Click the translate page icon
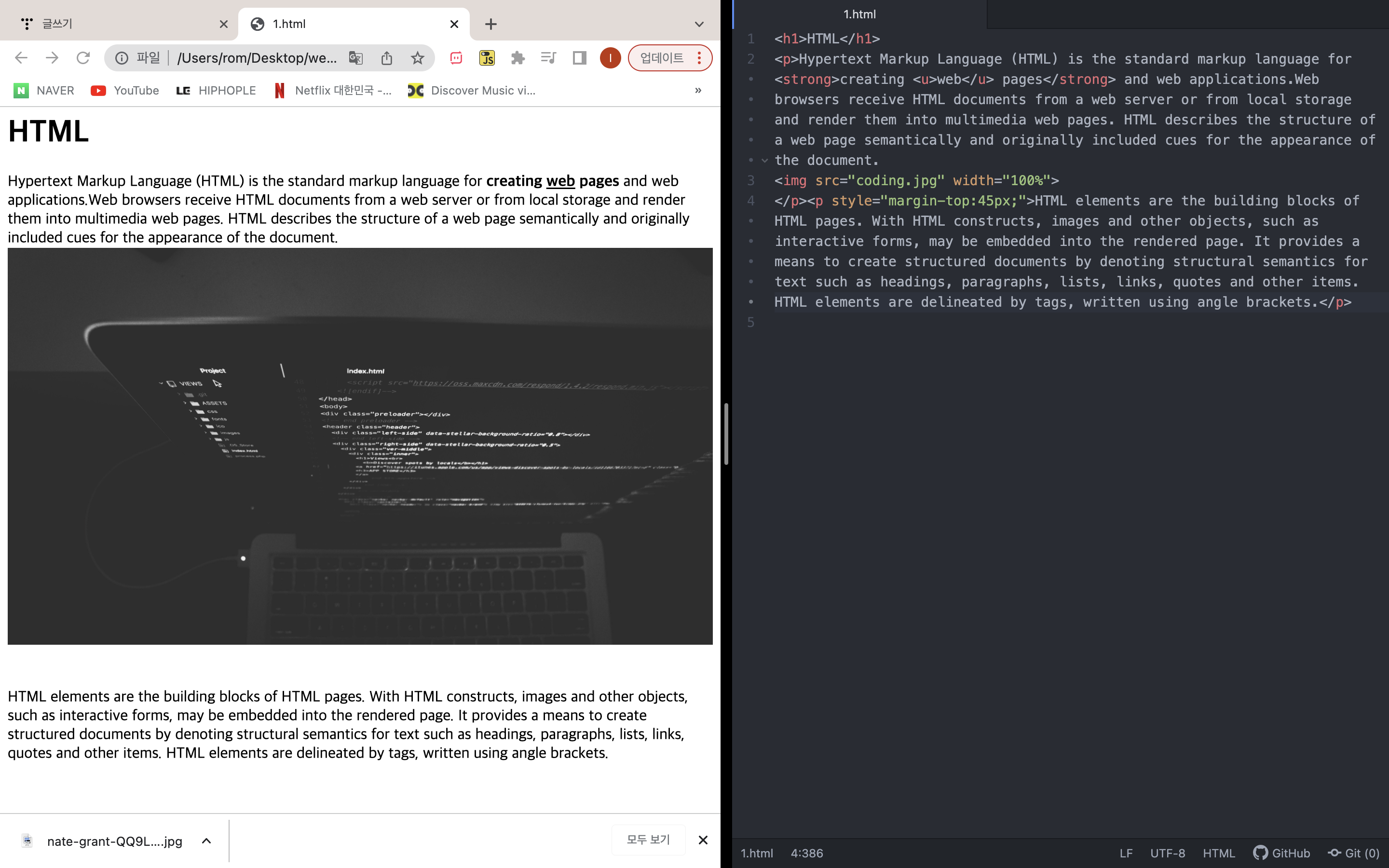The image size is (1389, 868). click(356, 58)
